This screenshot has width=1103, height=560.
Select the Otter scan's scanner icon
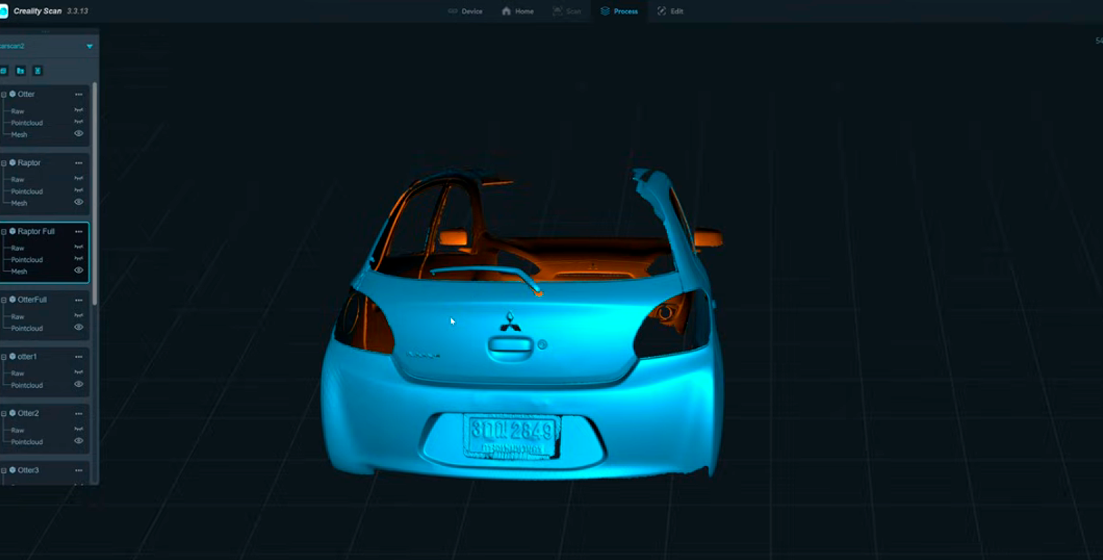coord(13,94)
